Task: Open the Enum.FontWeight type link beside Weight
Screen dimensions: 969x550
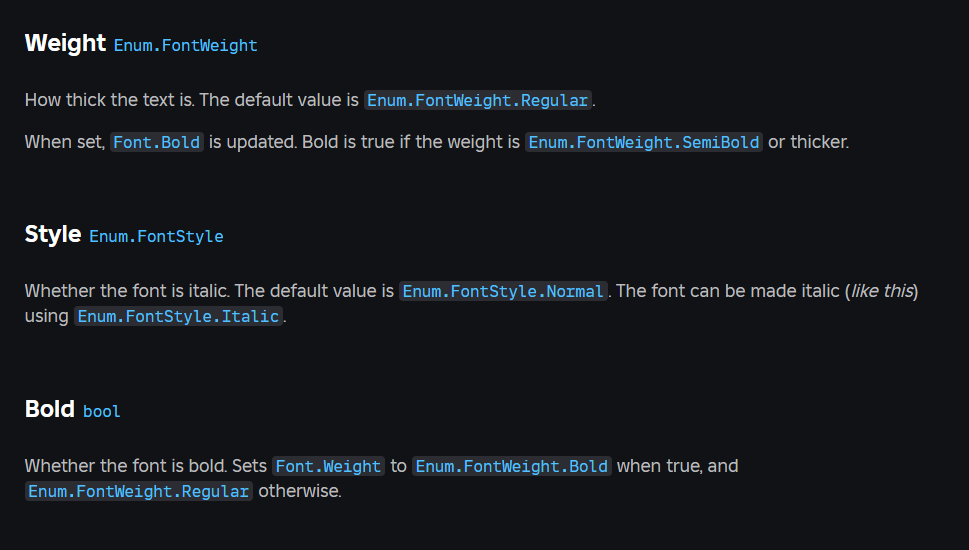Action: (185, 46)
